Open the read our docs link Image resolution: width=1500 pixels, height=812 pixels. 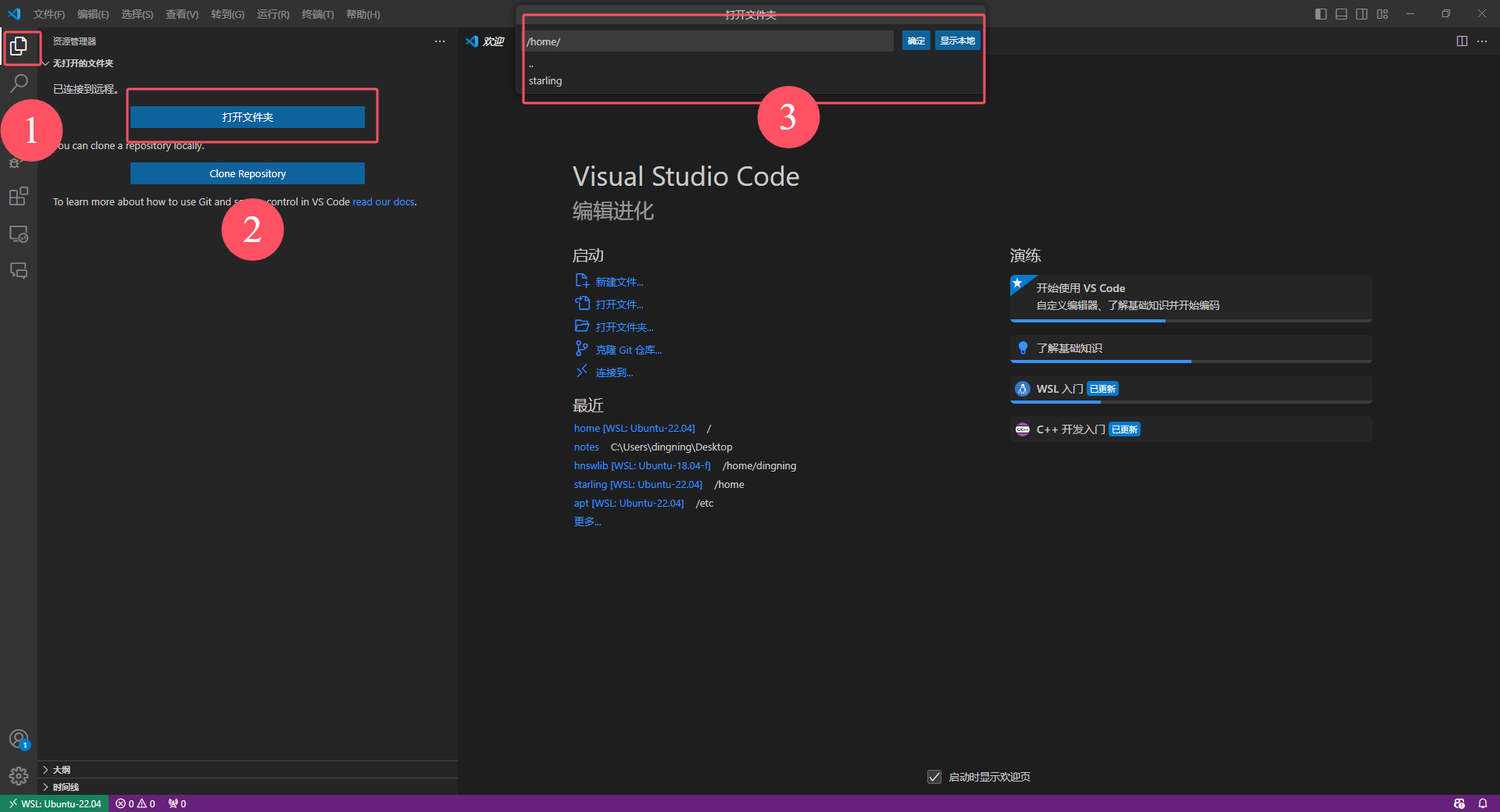[384, 201]
